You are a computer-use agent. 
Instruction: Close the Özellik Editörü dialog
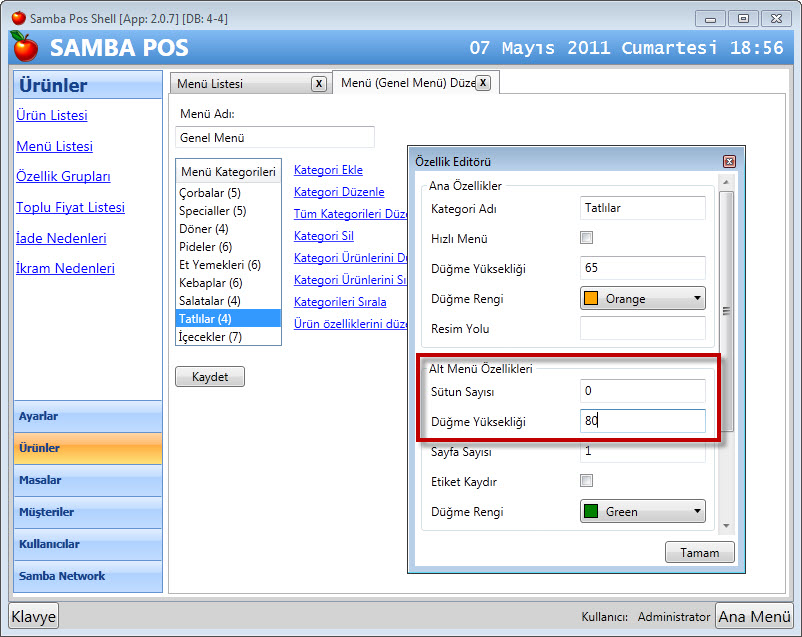[729, 162]
